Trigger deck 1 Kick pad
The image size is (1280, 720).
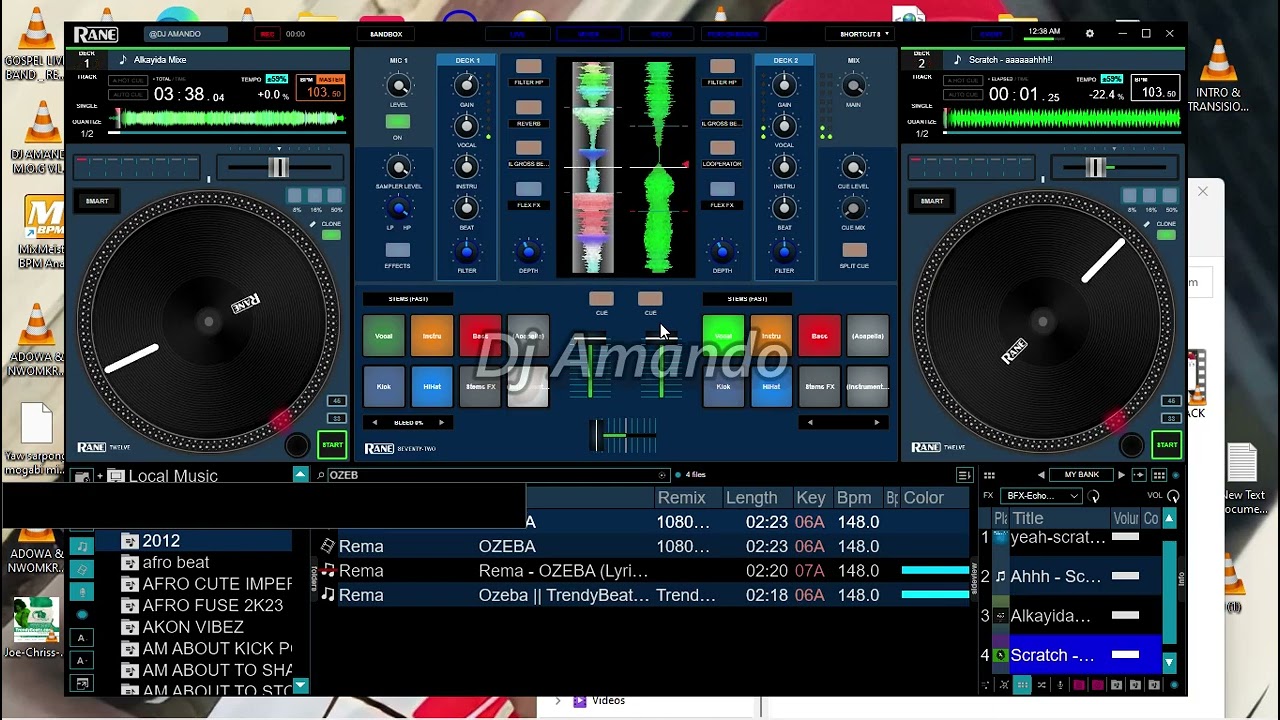383,386
